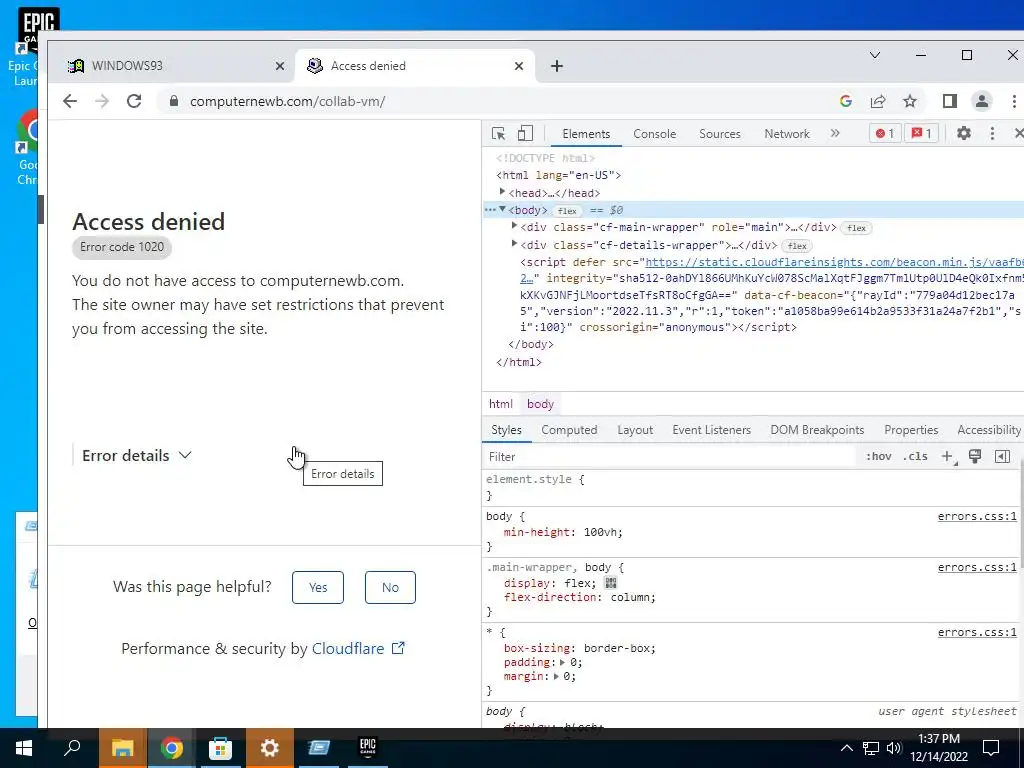Open the Windows Start menu
Screen dimensions: 1024x768
[x=24, y=748]
